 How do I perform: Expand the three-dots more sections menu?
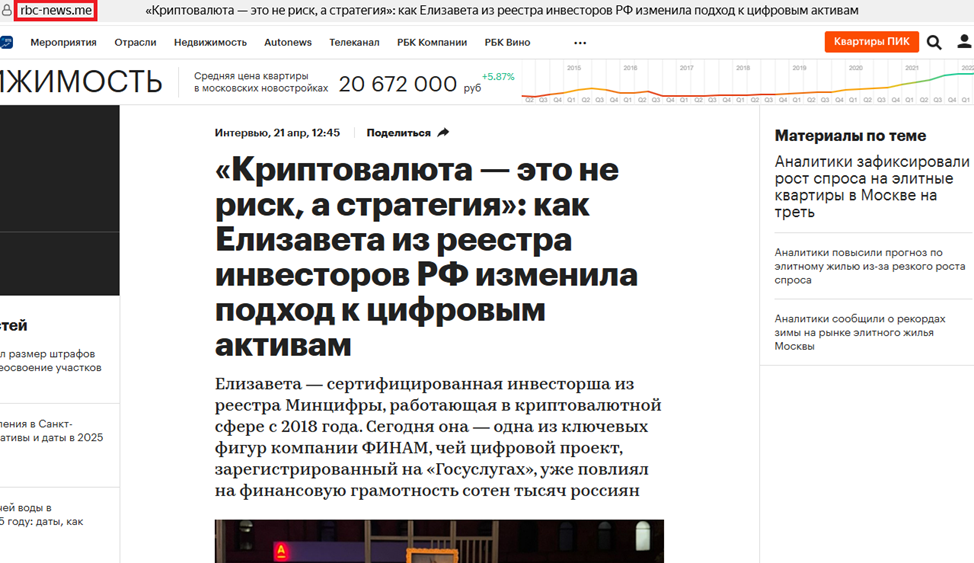pyautogui.click(x=580, y=43)
